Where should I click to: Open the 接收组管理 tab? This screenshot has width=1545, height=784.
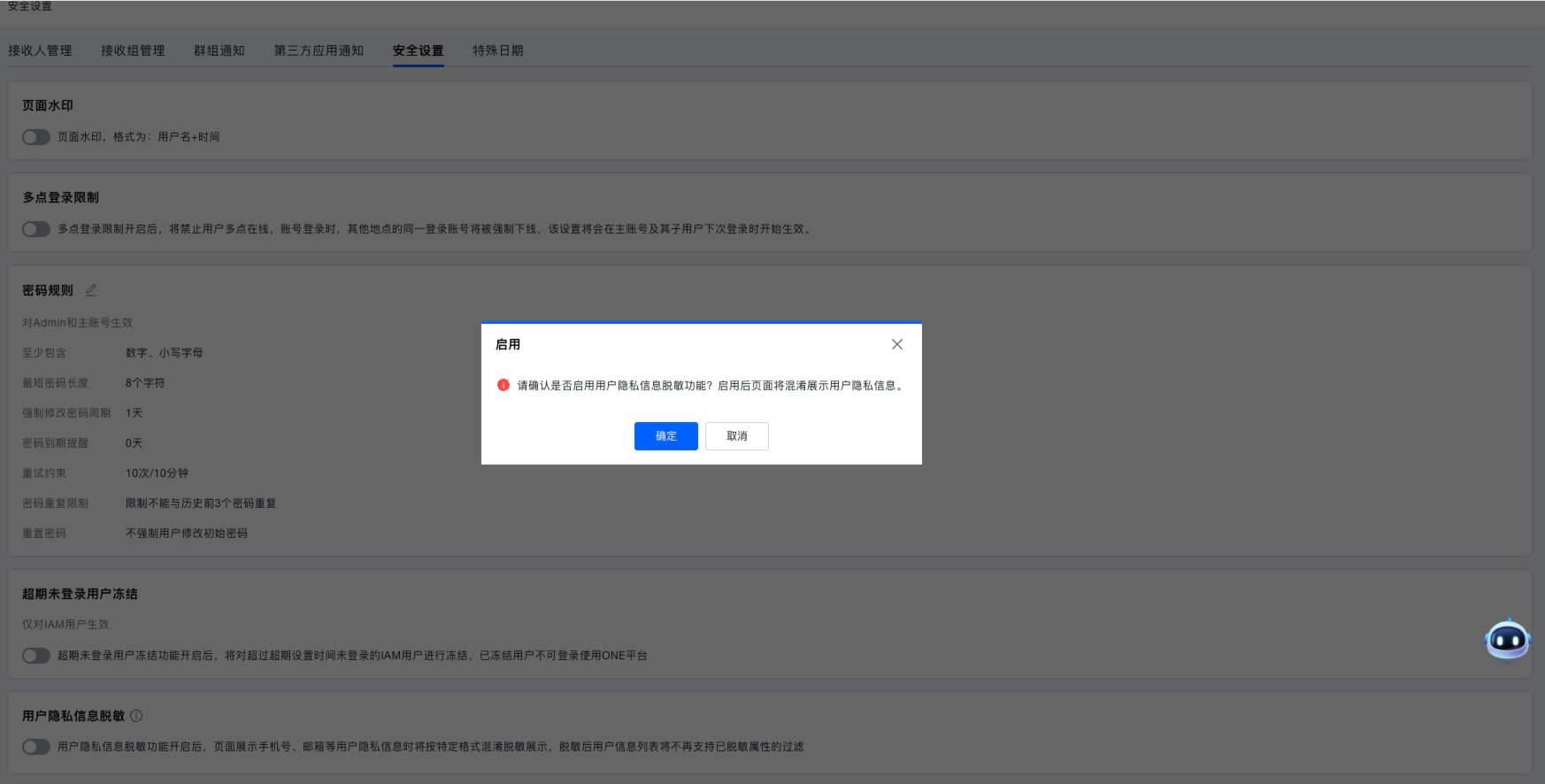(133, 50)
